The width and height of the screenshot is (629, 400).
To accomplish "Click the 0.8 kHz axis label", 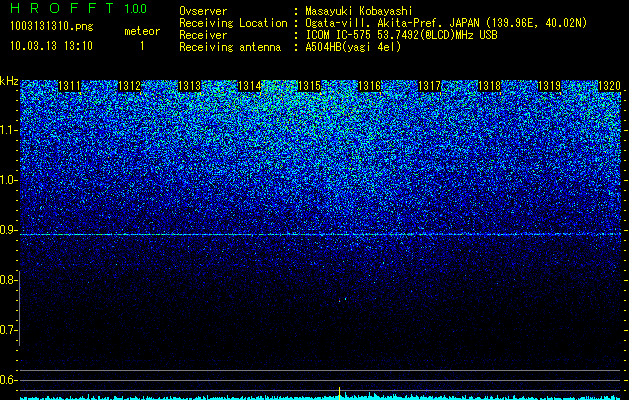I will 8,280.
